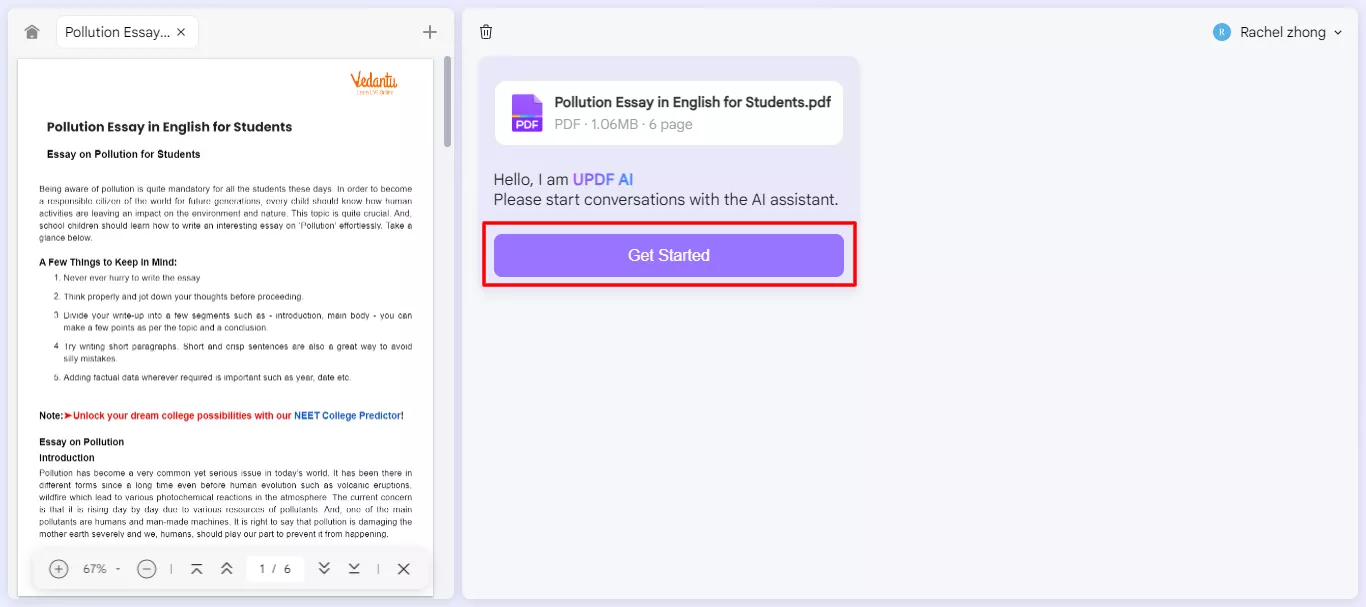This screenshot has height=607, width=1366.
Task: Zoom in with the plus icon
Action: 59,569
